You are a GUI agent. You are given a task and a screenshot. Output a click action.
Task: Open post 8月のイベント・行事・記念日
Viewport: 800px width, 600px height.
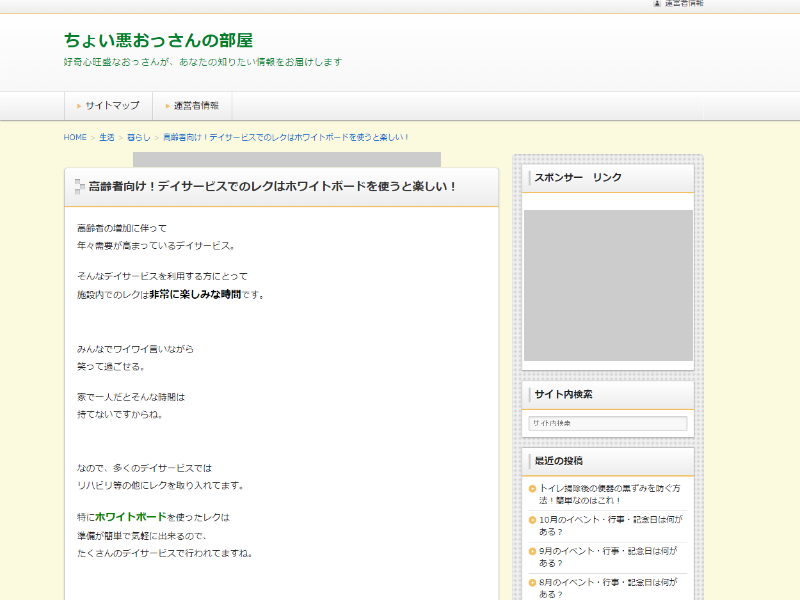pyautogui.click(x=608, y=588)
